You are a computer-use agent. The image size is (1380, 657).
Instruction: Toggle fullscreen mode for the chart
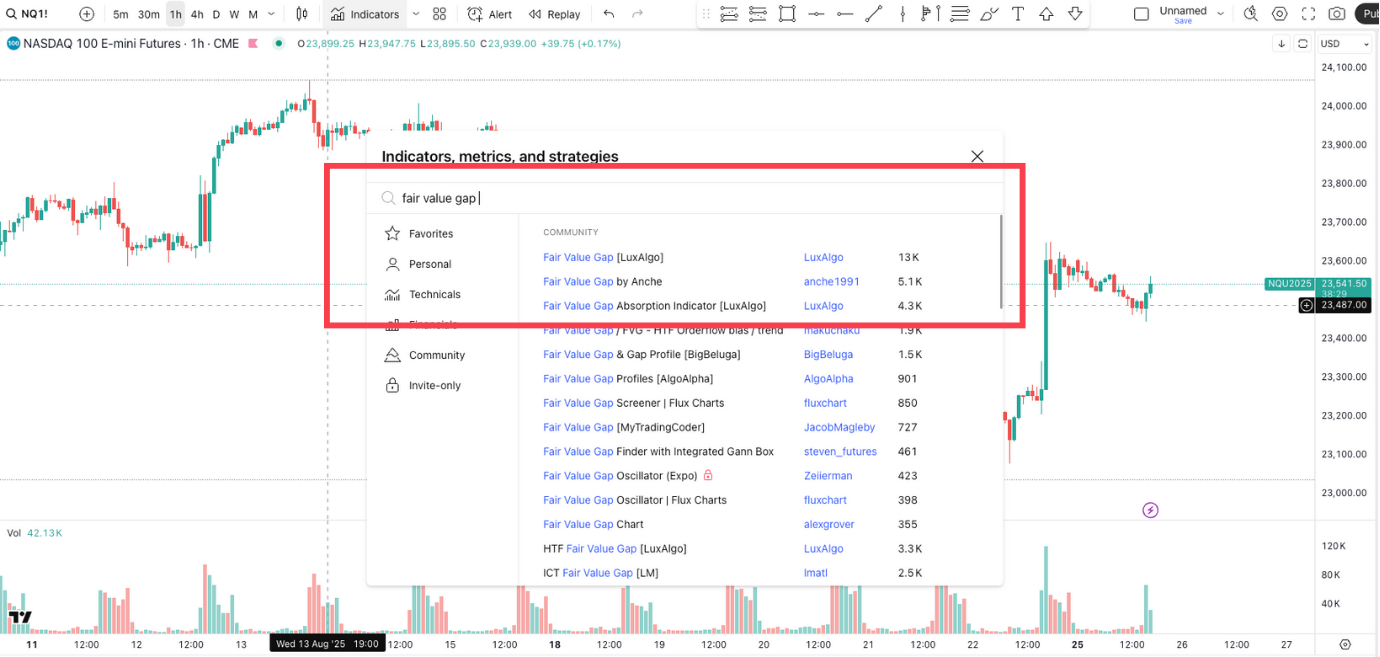coord(1308,14)
